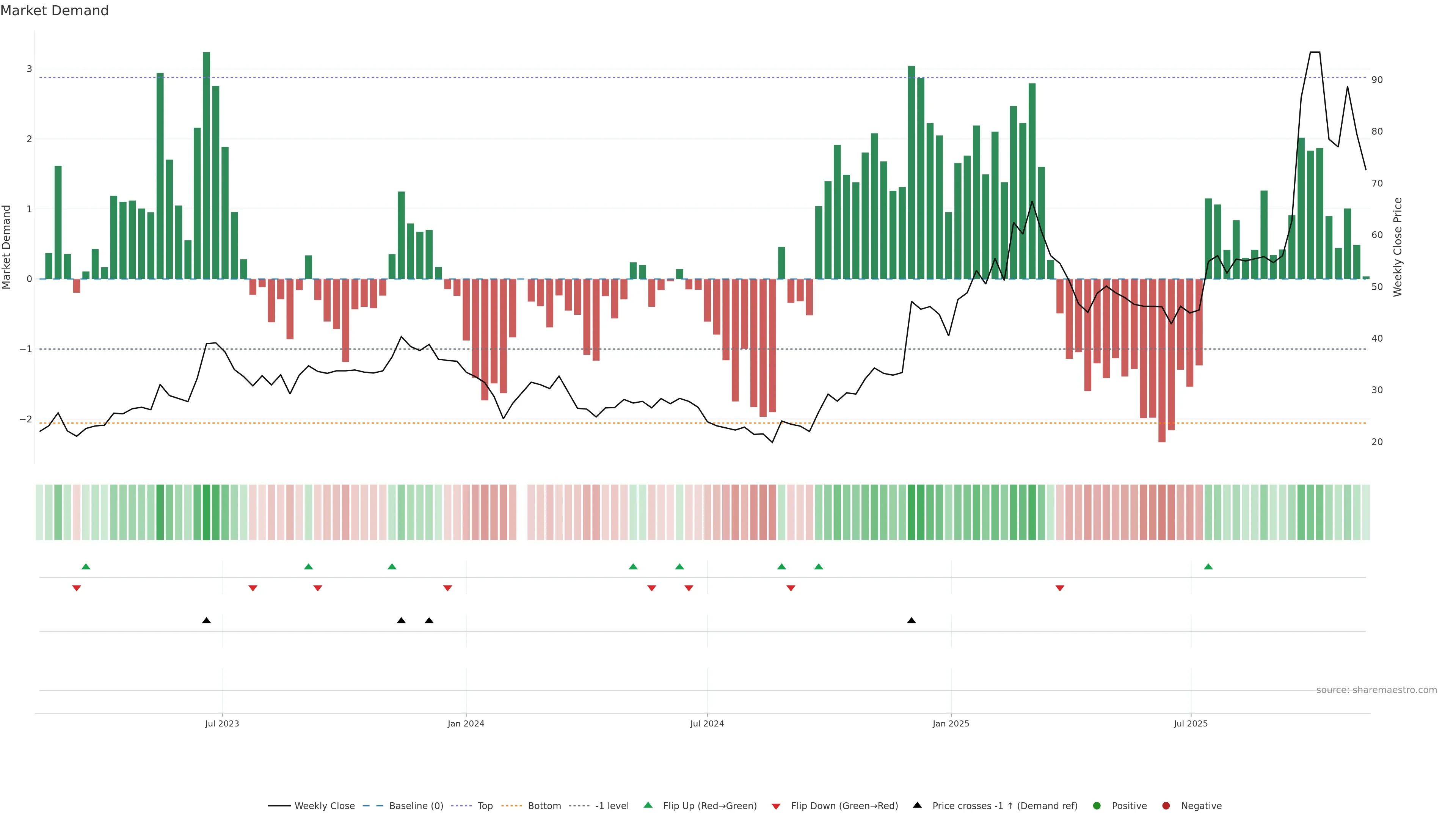Click Flip Up green triangle legend icon

point(648,805)
